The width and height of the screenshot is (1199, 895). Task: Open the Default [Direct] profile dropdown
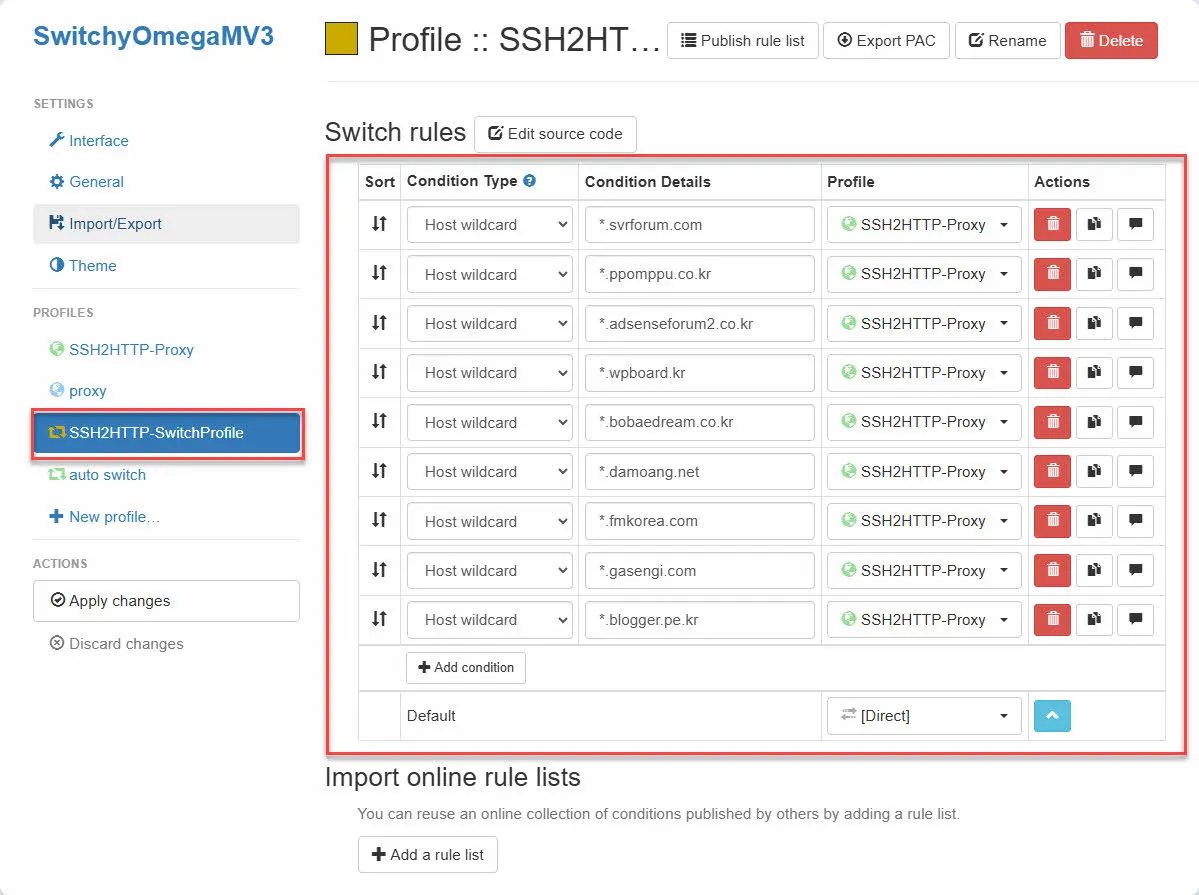[x=924, y=716]
